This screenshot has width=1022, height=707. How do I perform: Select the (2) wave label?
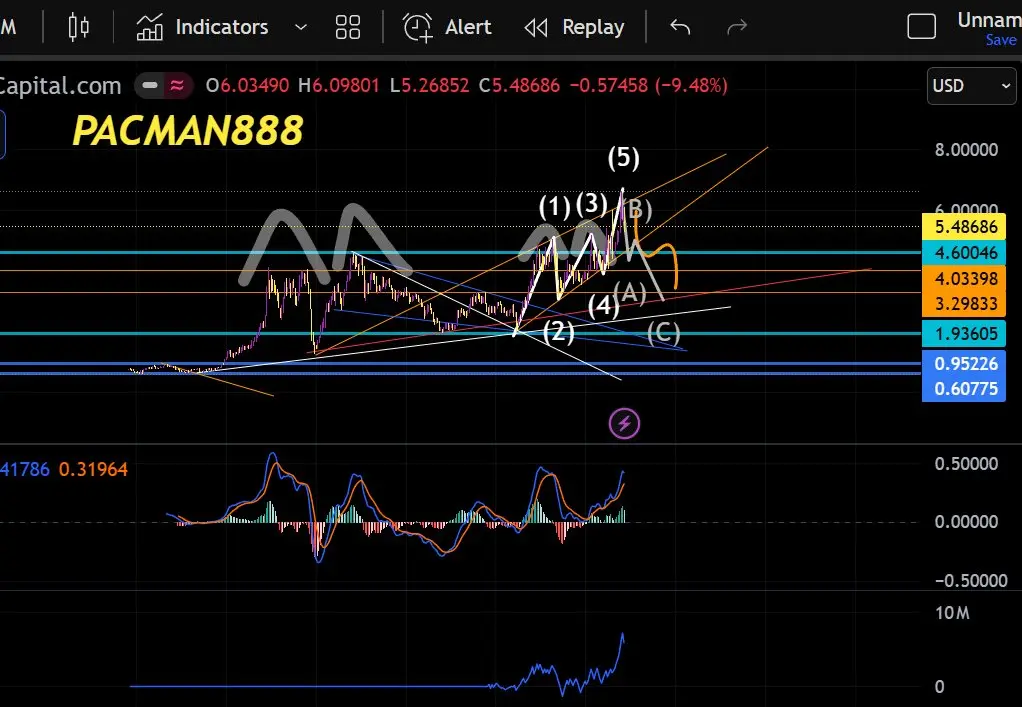pos(559,332)
